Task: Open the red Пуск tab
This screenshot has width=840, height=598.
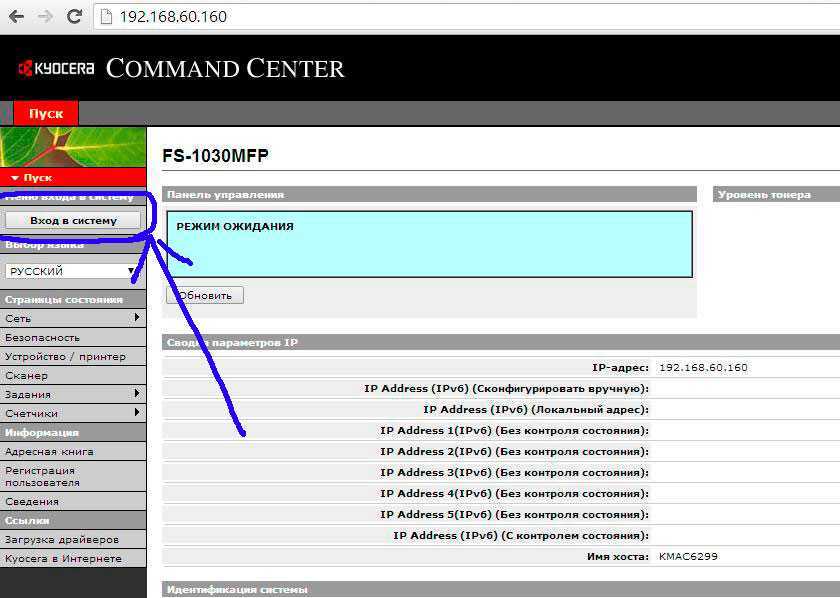Action: coord(46,114)
